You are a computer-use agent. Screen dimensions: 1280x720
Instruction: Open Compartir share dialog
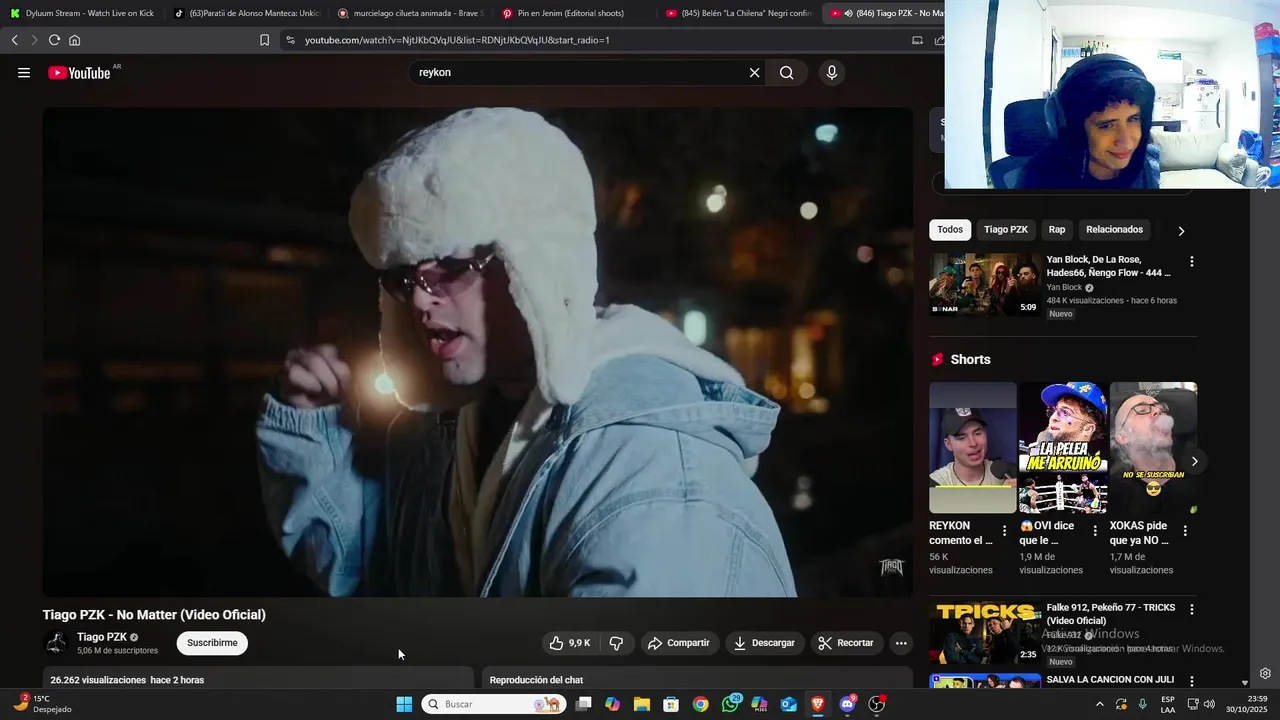(x=679, y=643)
